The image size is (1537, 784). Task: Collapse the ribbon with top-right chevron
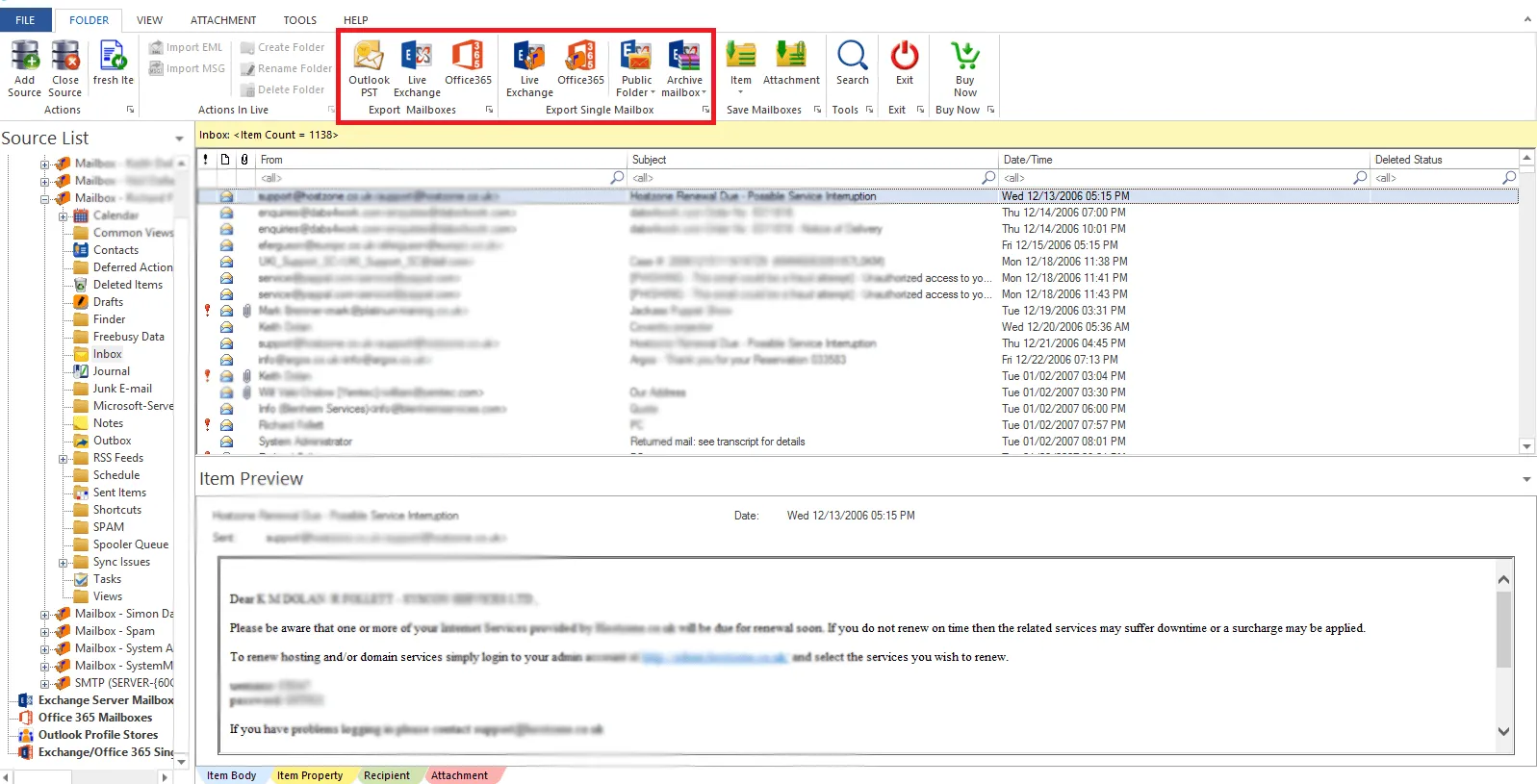click(x=1527, y=19)
